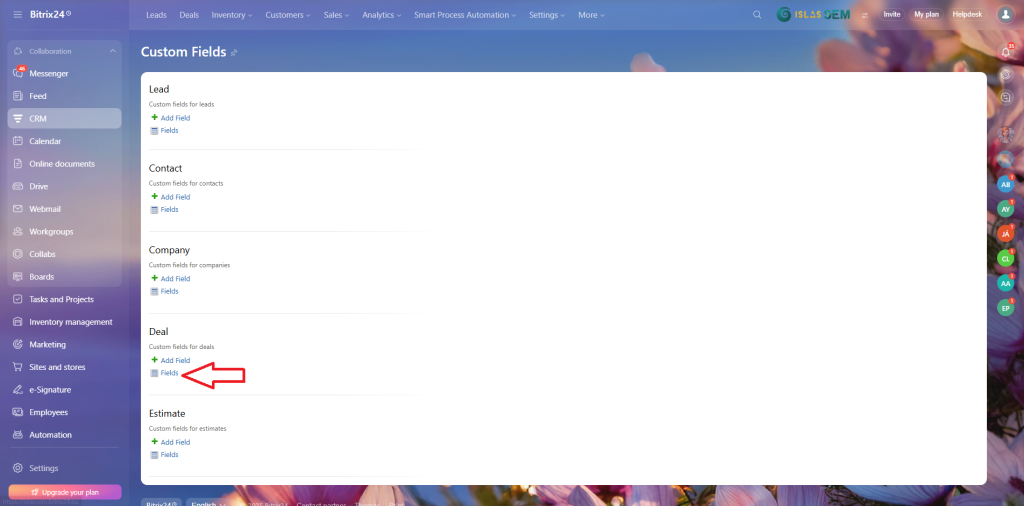
Task: Open the notifications bell icon
Action: point(1005,51)
